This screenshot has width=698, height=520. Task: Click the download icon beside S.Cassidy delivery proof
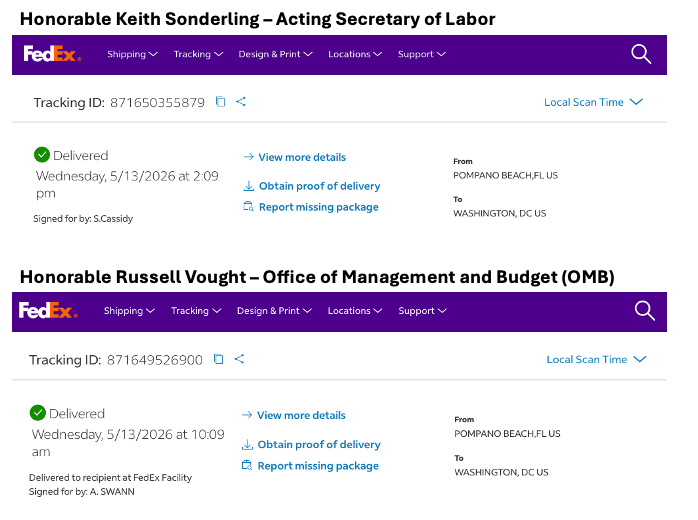pos(249,186)
